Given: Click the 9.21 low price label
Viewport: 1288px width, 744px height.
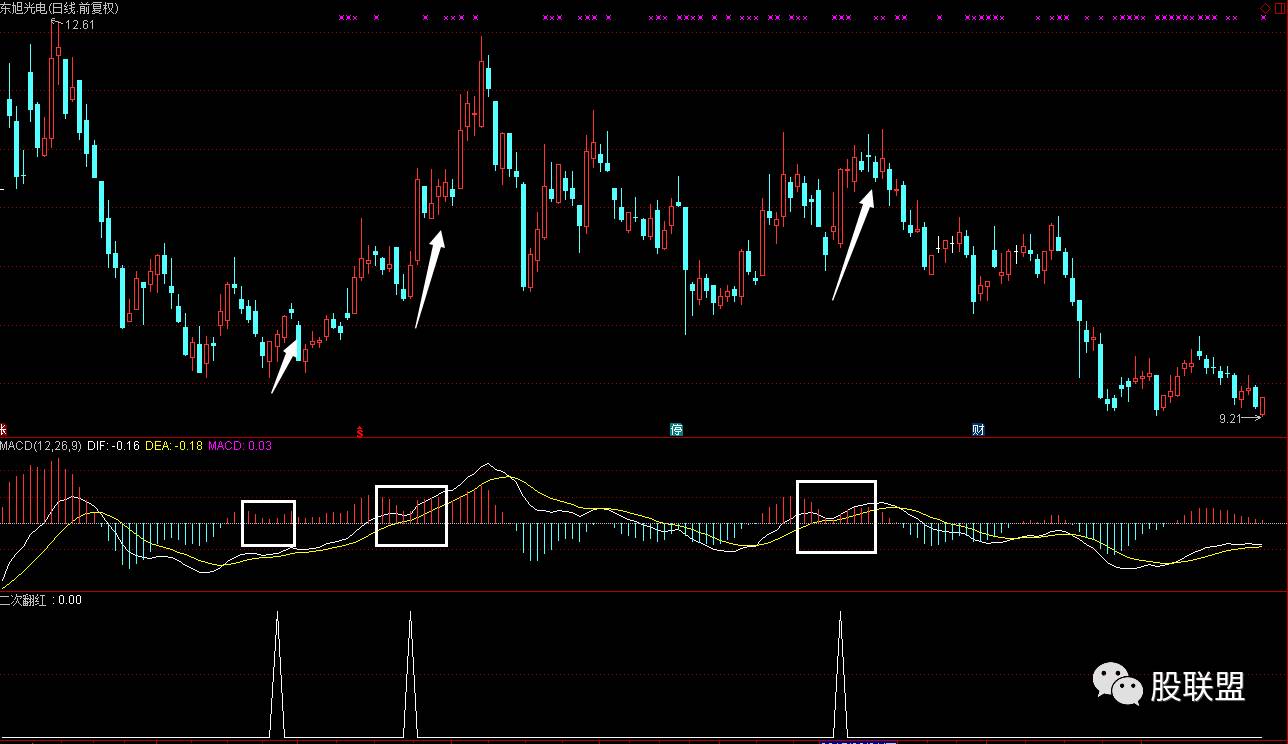Looking at the screenshot, I should 1230,419.
